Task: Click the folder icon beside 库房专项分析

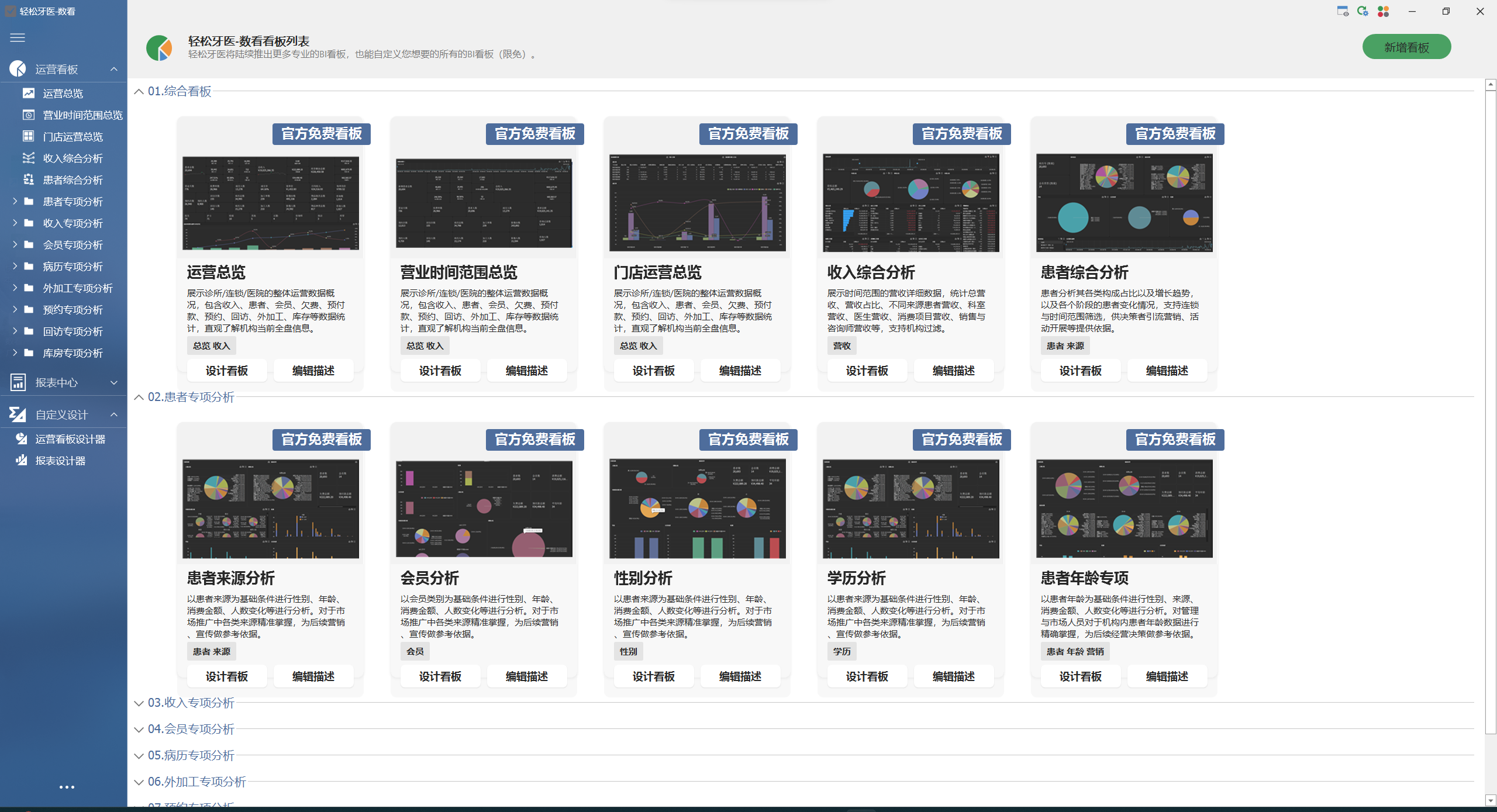Action: point(29,353)
